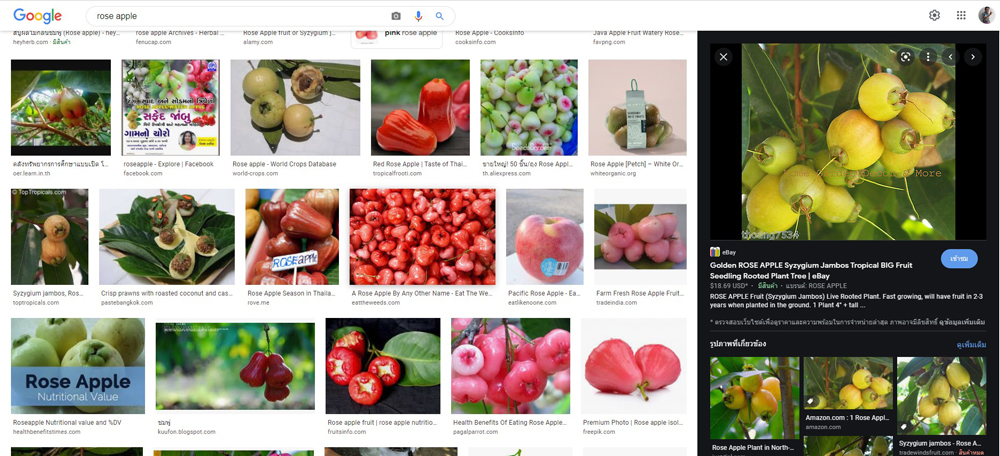Click the healthbenefitstimes.com source text
The width and height of the screenshot is (1000, 456).
tap(47, 432)
